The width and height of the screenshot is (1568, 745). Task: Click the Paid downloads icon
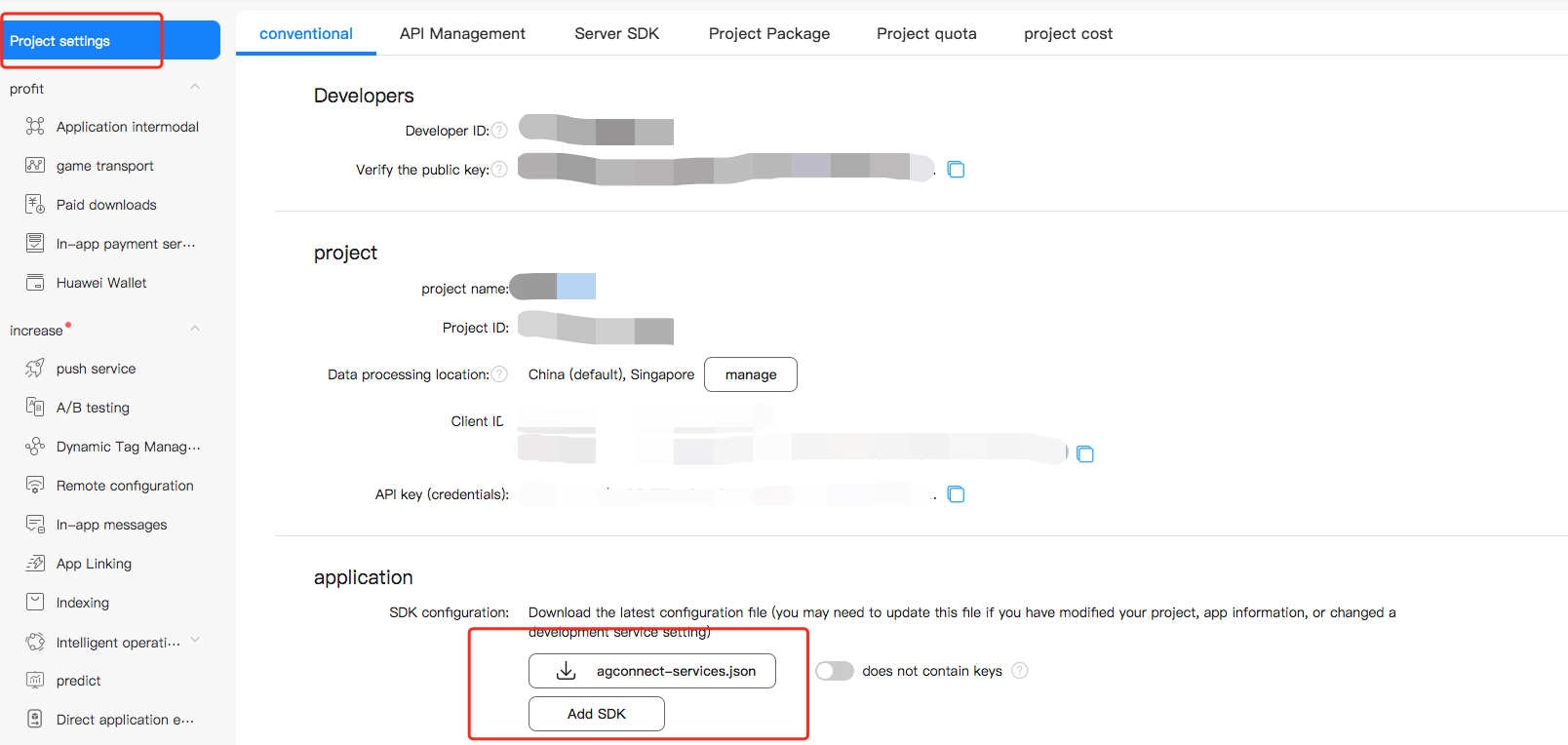[35, 204]
